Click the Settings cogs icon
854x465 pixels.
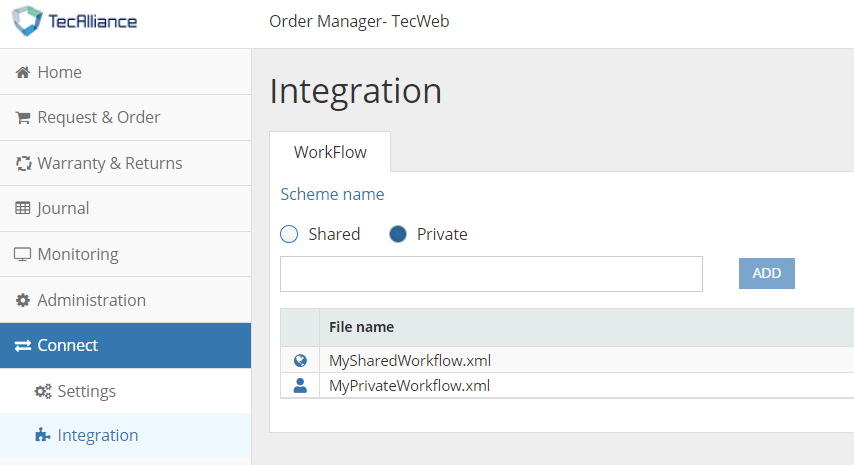43,392
